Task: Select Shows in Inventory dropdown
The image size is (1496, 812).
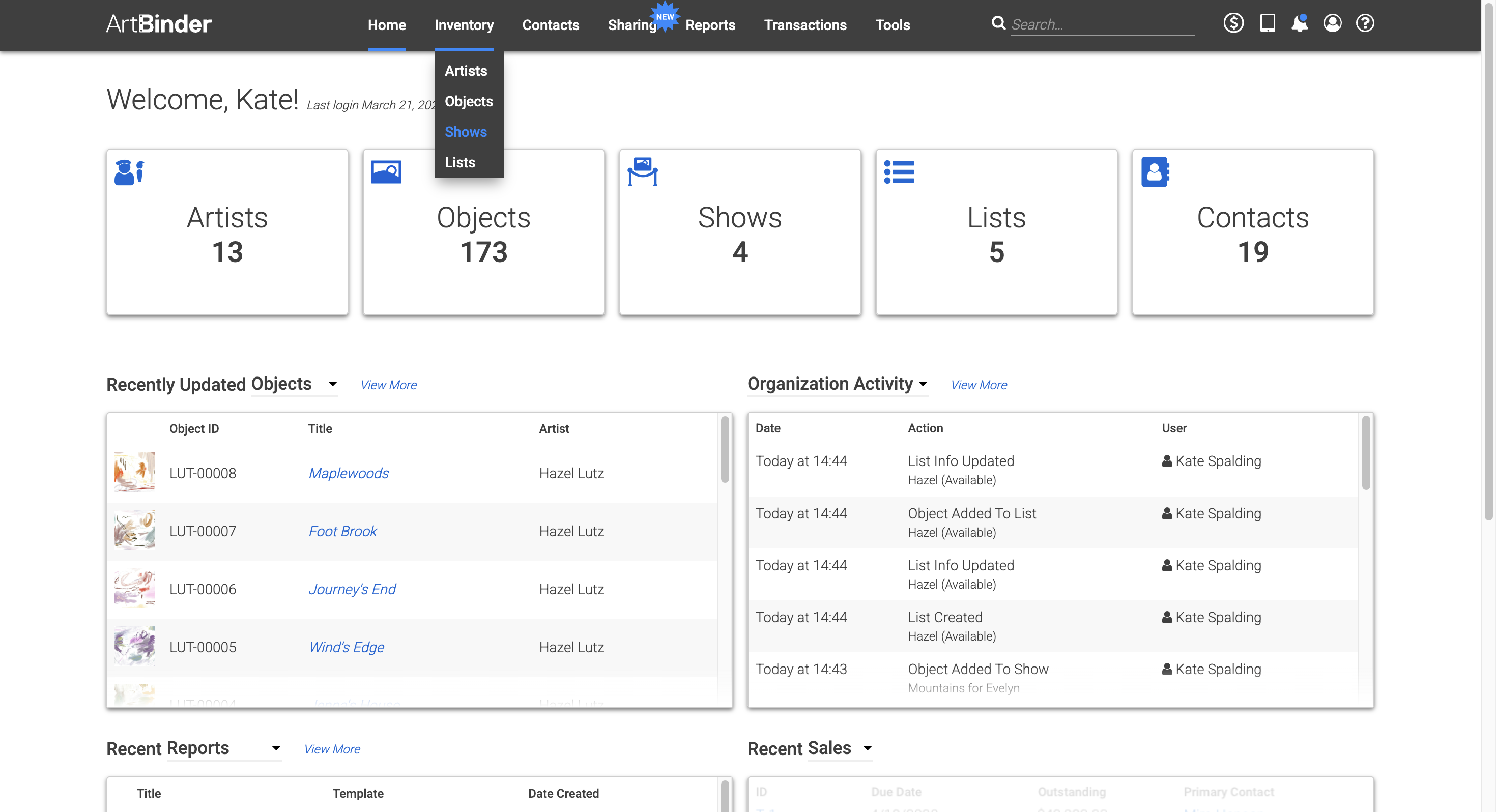Action: [x=466, y=132]
